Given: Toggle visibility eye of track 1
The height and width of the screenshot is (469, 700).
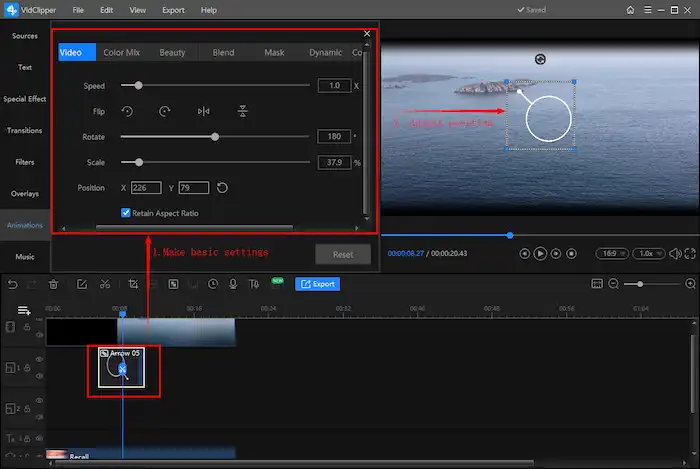Looking at the screenshot, I should coord(40,359).
